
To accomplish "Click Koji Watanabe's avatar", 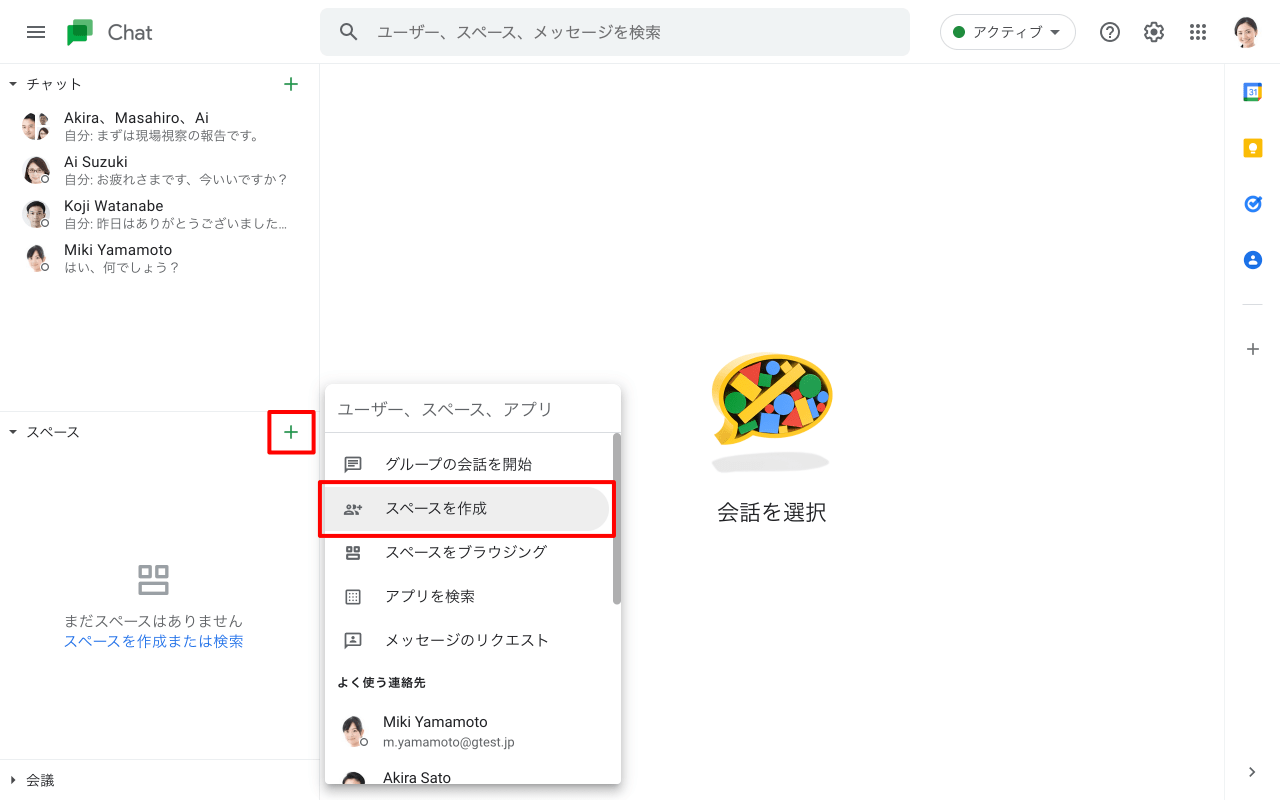I will (x=36, y=214).
